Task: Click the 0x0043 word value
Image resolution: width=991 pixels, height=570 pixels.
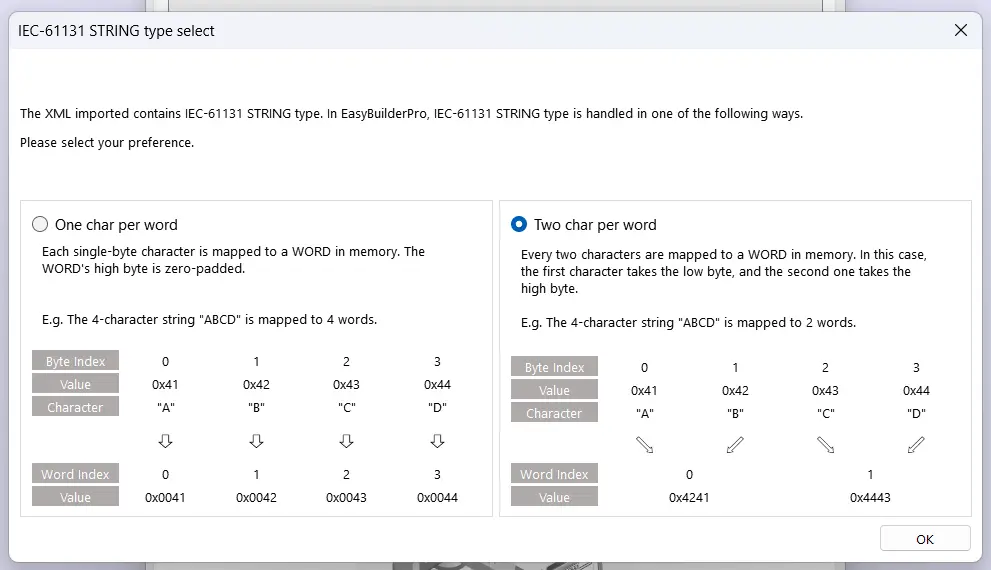Action: (346, 497)
